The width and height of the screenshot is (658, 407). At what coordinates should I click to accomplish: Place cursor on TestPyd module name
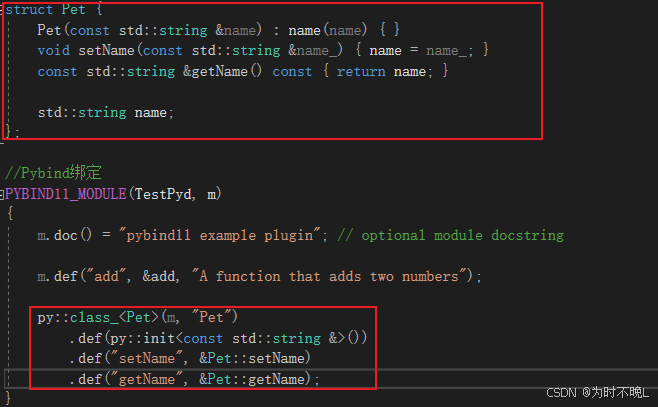click(163, 194)
